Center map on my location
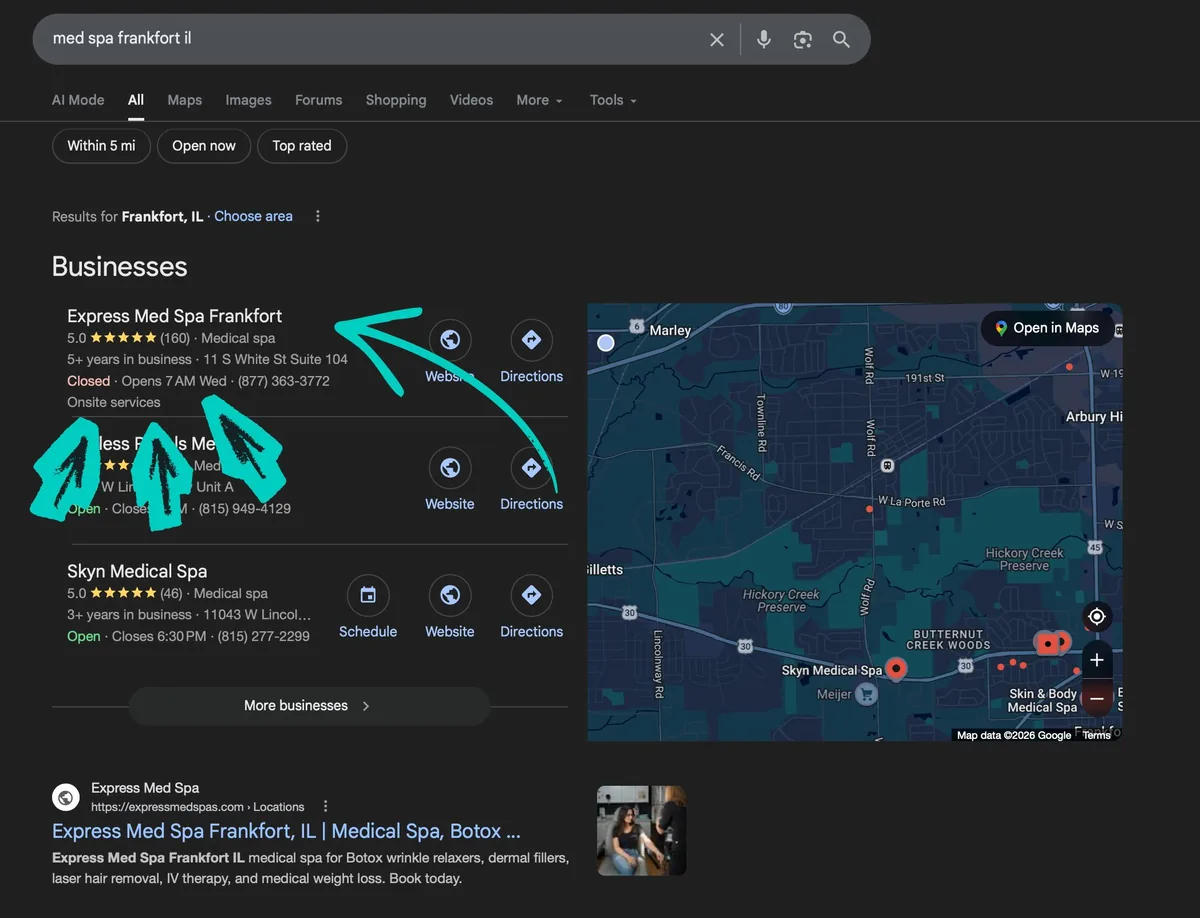Image resolution: width=1200 pixels, height=918 pixels. pyautogui.click(x=1097, y=616)
